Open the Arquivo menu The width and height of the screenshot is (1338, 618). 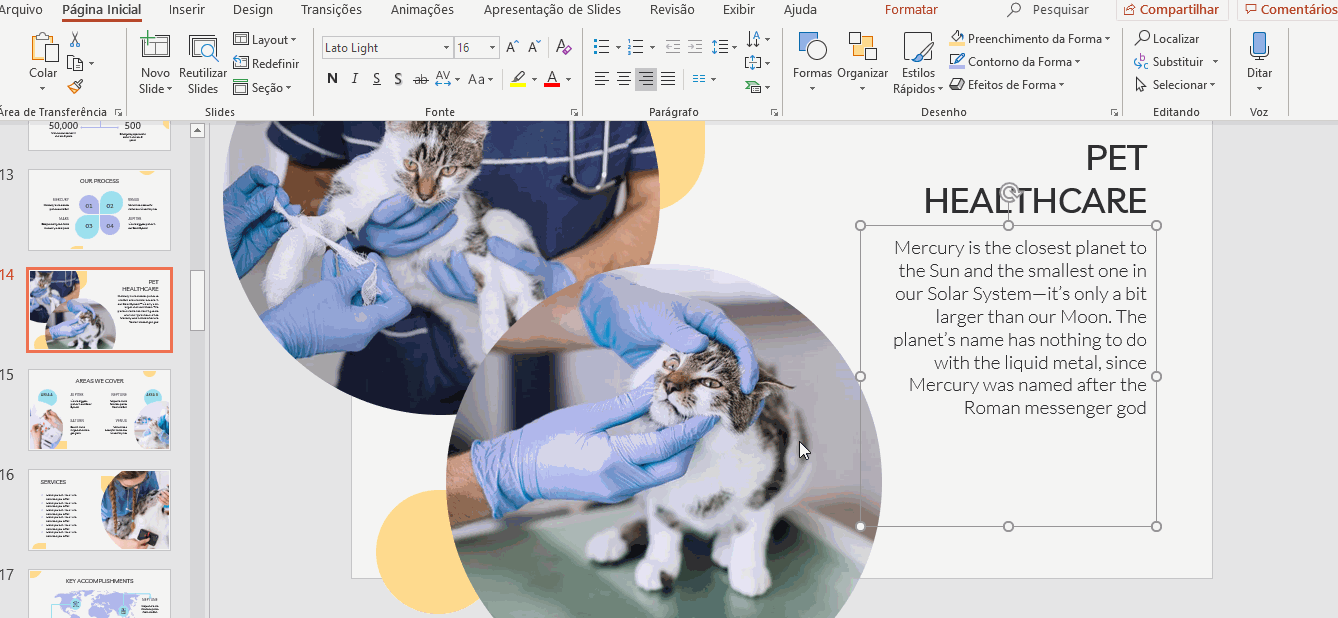(x=22, y=10)
